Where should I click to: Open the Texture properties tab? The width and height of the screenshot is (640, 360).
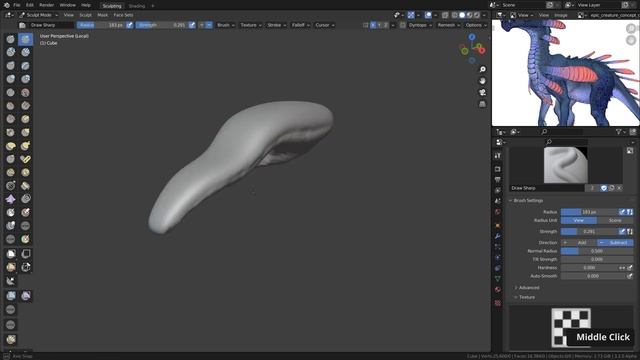click(498, 303)
